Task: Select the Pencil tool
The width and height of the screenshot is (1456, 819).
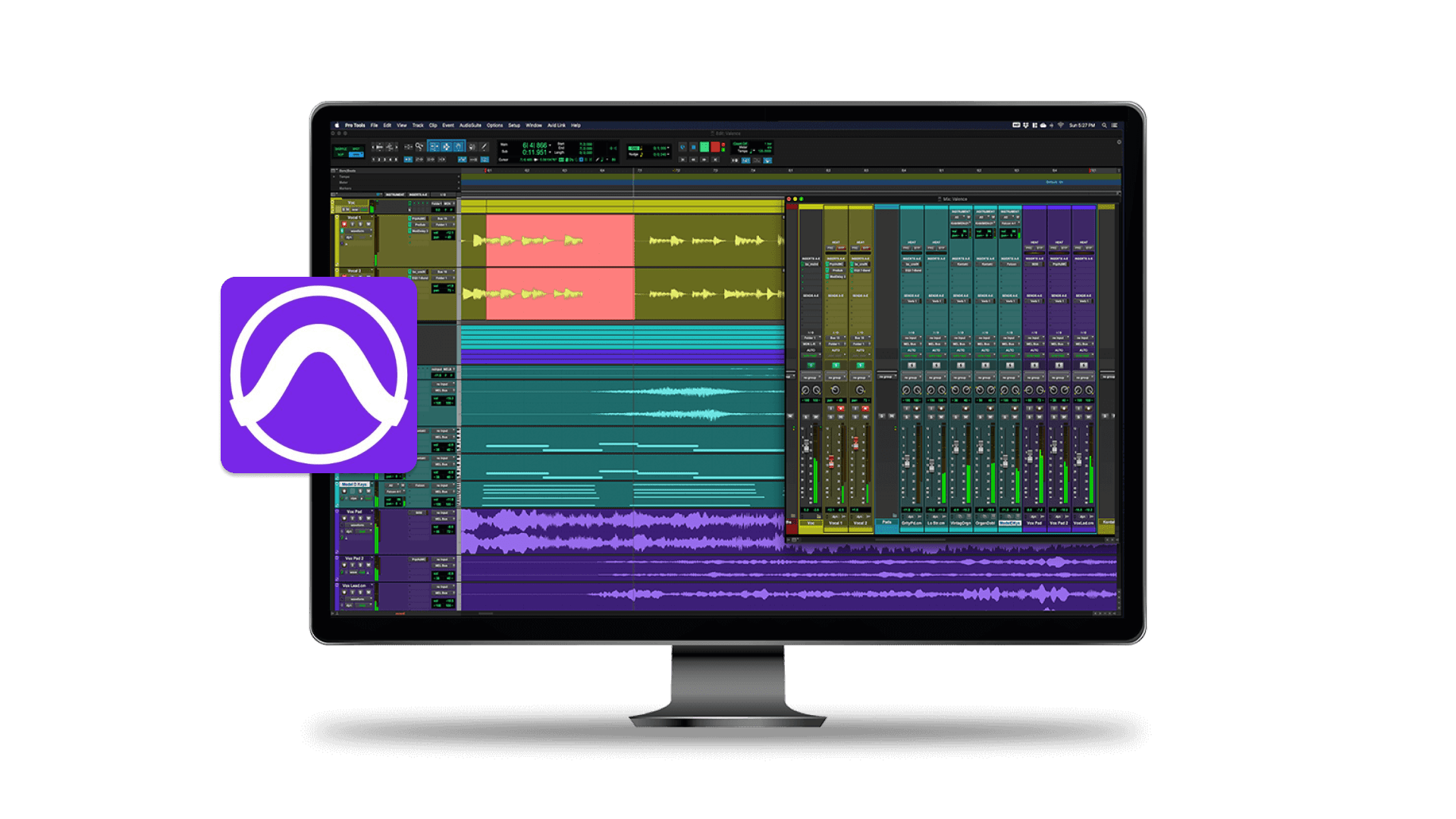Action: click(x=484, y=146)
